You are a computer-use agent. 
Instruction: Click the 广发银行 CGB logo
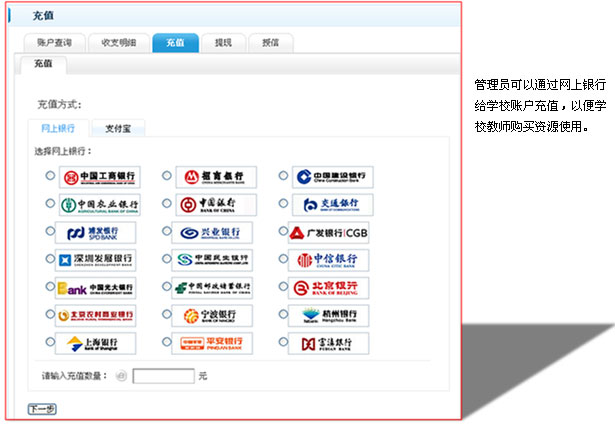328,232
